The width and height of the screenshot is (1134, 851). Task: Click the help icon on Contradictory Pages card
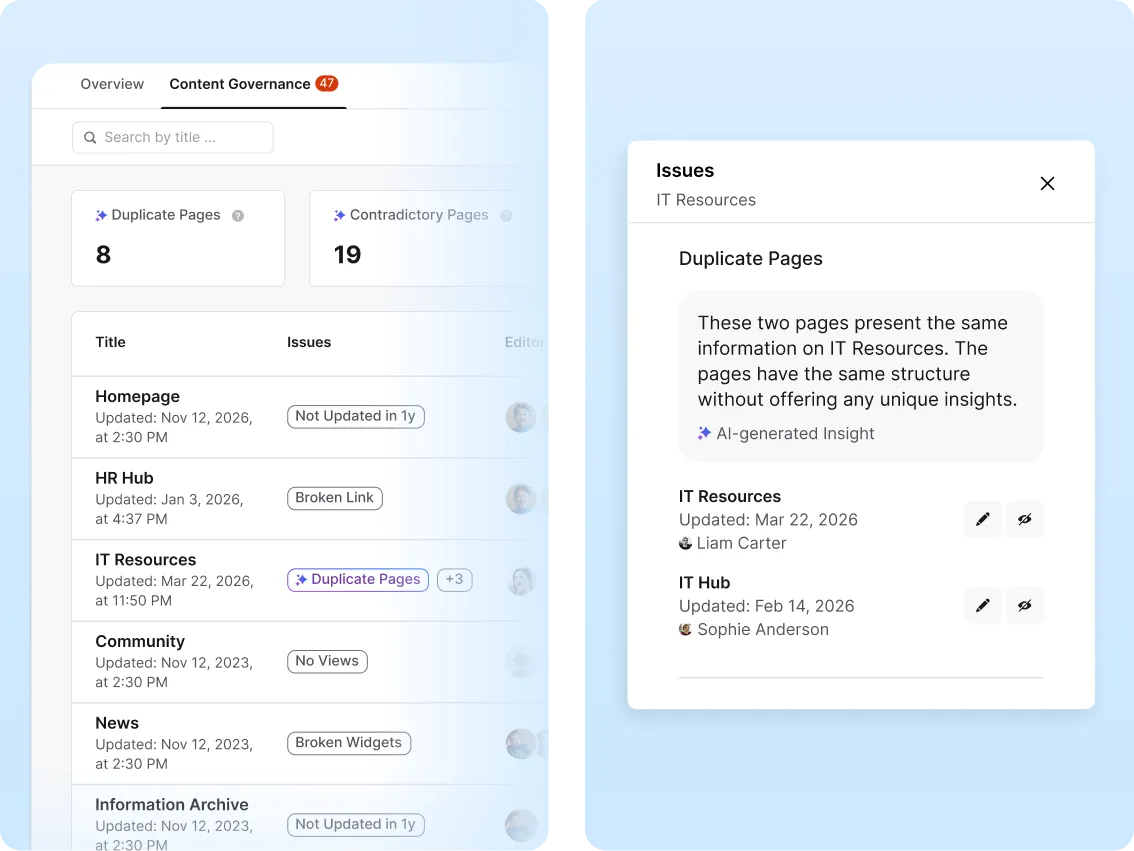(x=506, y=215)
